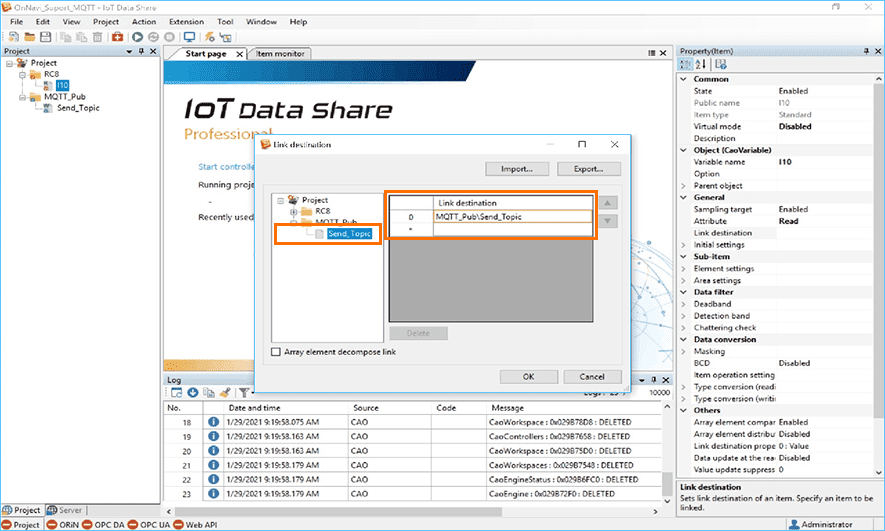Click the blue Start play icon
885x531 pixels.
click(137, 37)
